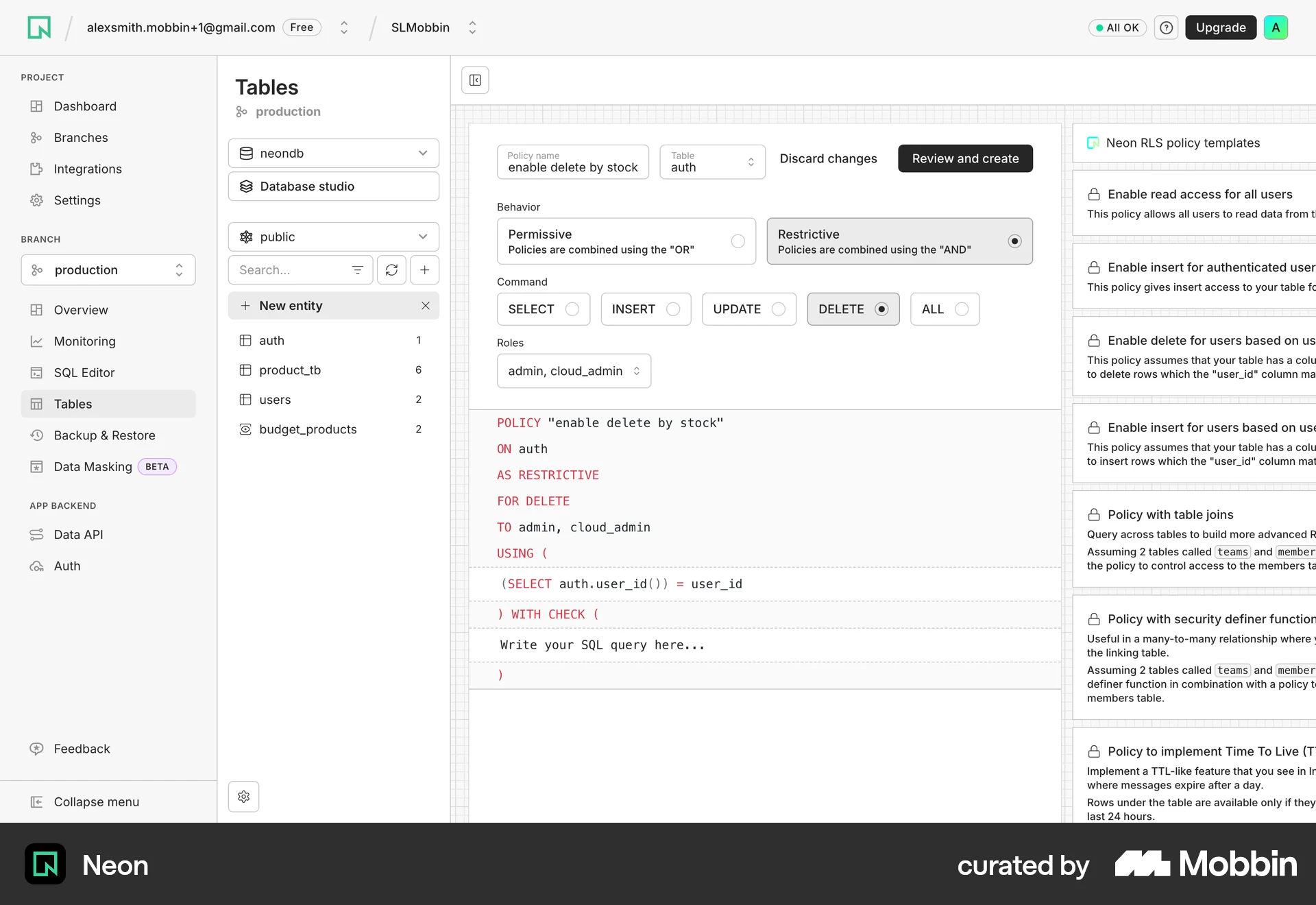This screenshot has height=905, width=1316.
Task: Collapse the tables side panel icon
Action: point(475,80)
